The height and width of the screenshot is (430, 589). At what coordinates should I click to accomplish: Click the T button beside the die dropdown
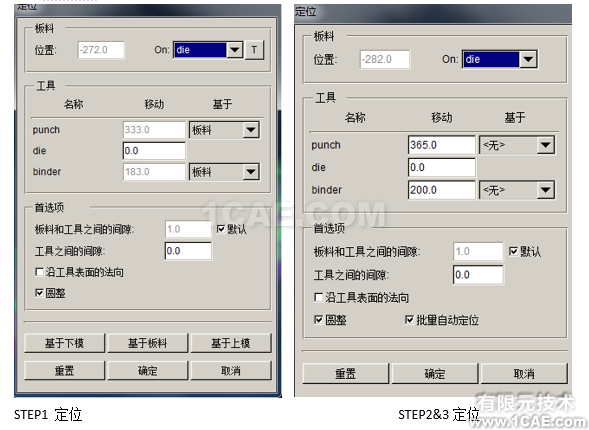(x=254, y=50)
